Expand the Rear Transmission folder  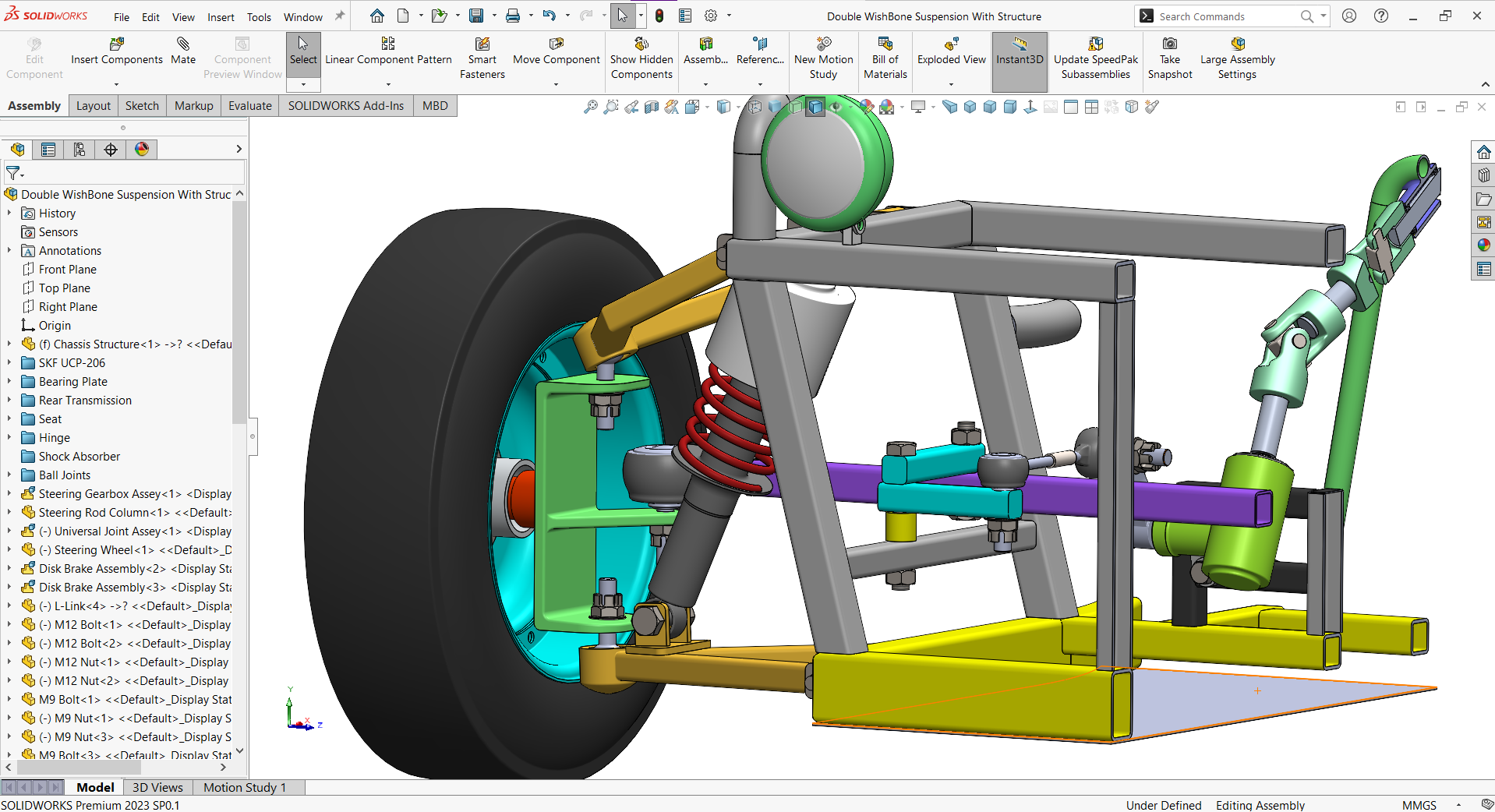[x=9, y=401]
